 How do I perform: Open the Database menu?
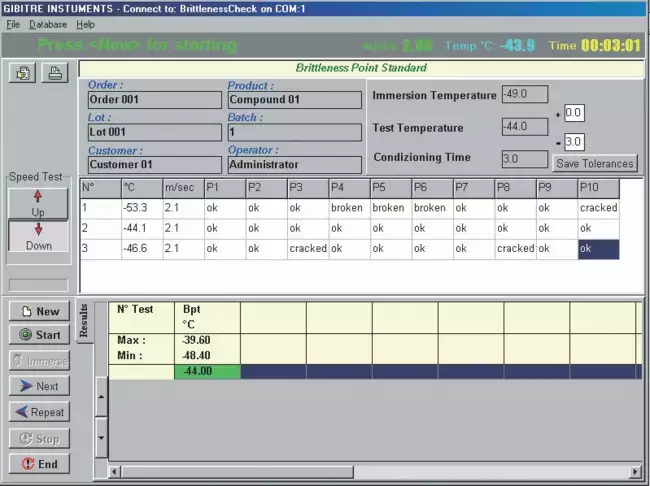click(48, 24)
